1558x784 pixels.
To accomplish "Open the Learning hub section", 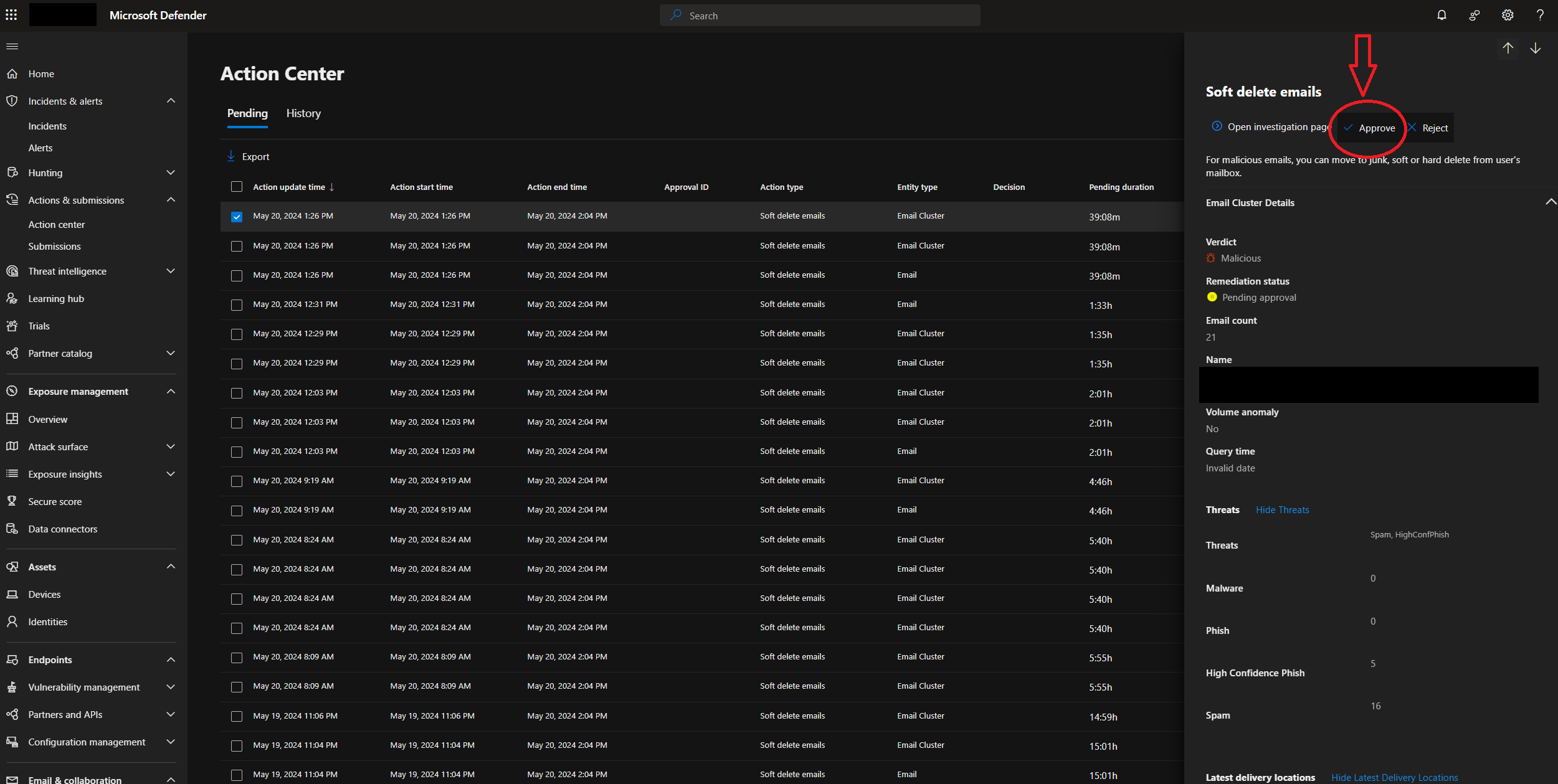I will 56,298.
